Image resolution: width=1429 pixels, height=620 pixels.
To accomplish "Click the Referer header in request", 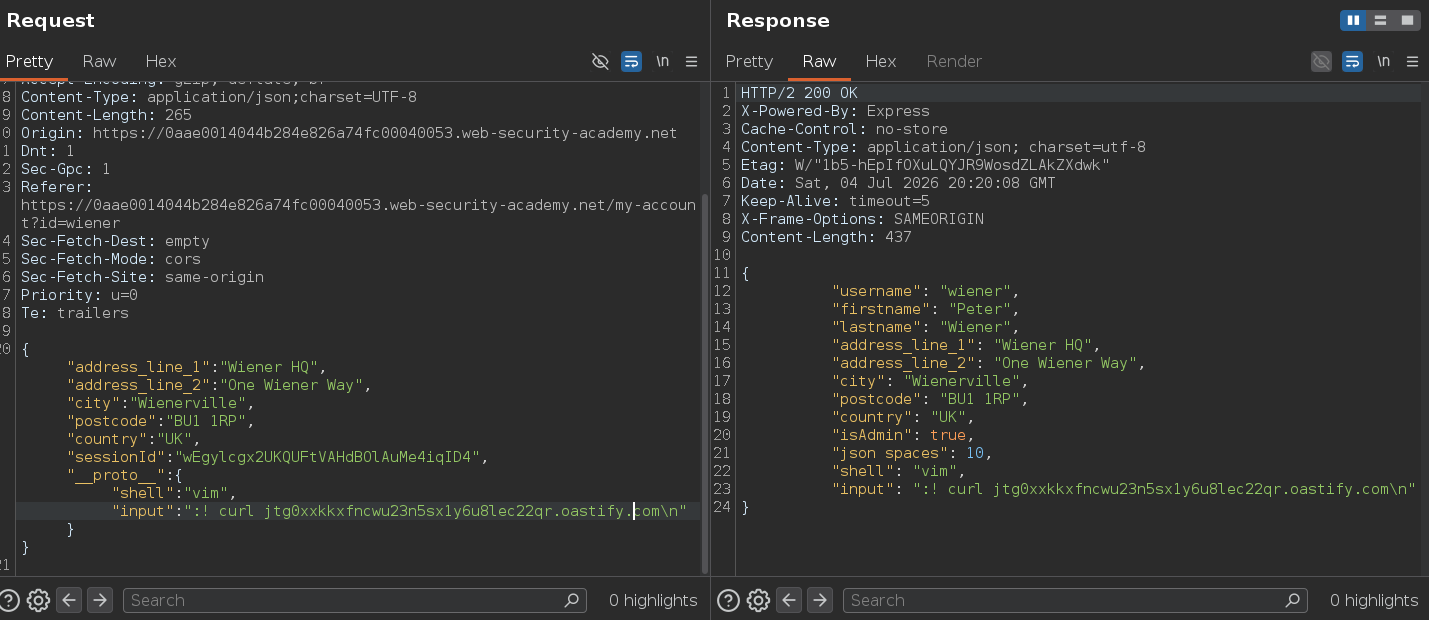I will coord(56,187).
